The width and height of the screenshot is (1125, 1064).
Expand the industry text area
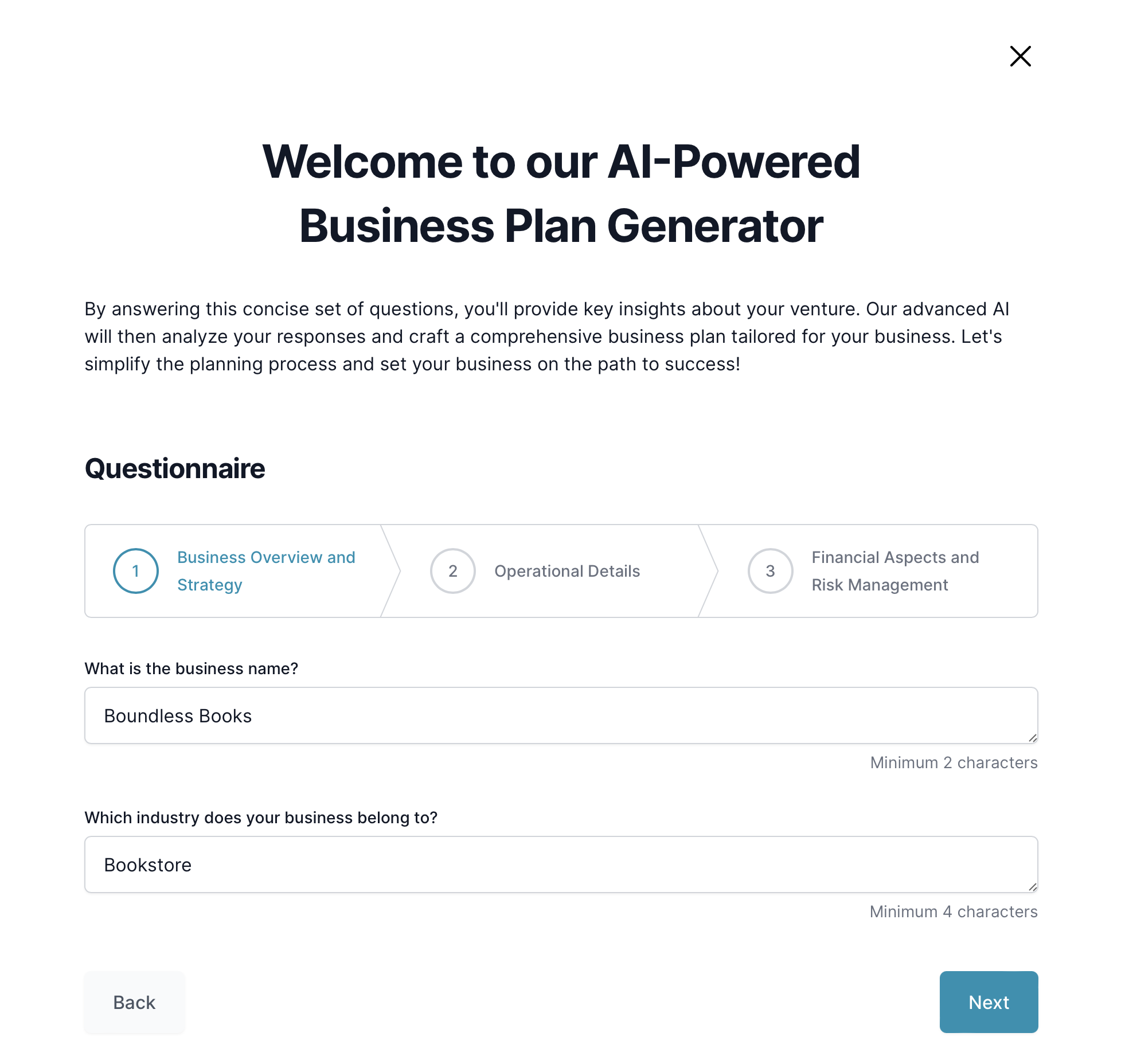pos(1030,885)
